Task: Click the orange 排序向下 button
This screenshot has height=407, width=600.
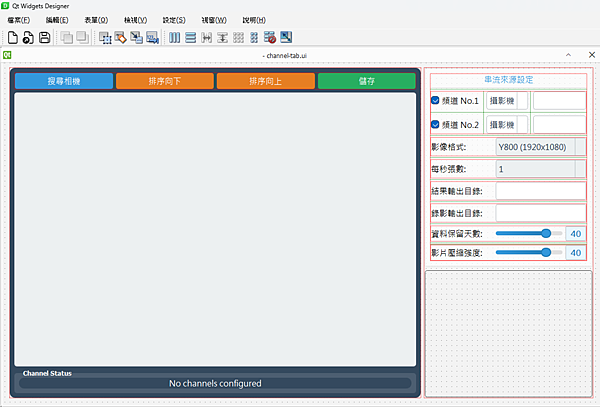Action: 165,81
